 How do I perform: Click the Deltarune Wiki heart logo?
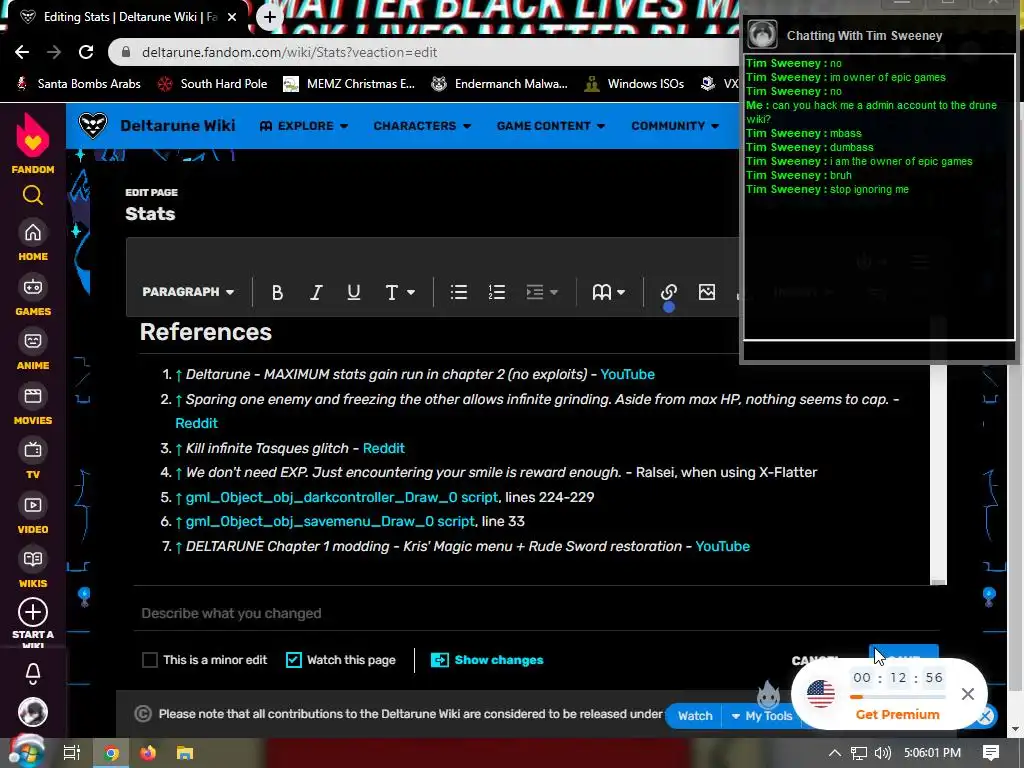(92, 125)
